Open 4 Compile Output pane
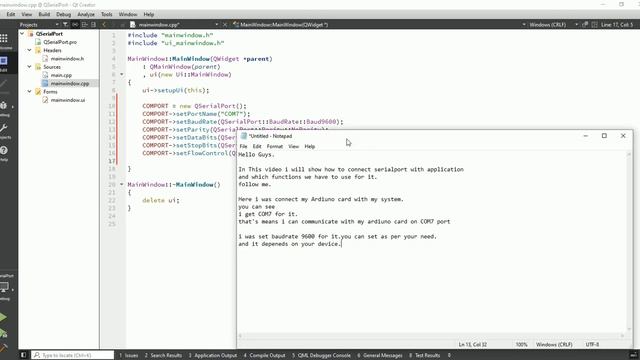Image resolution: width=640 pixels, height=360 pixels. tap(264, 356)
